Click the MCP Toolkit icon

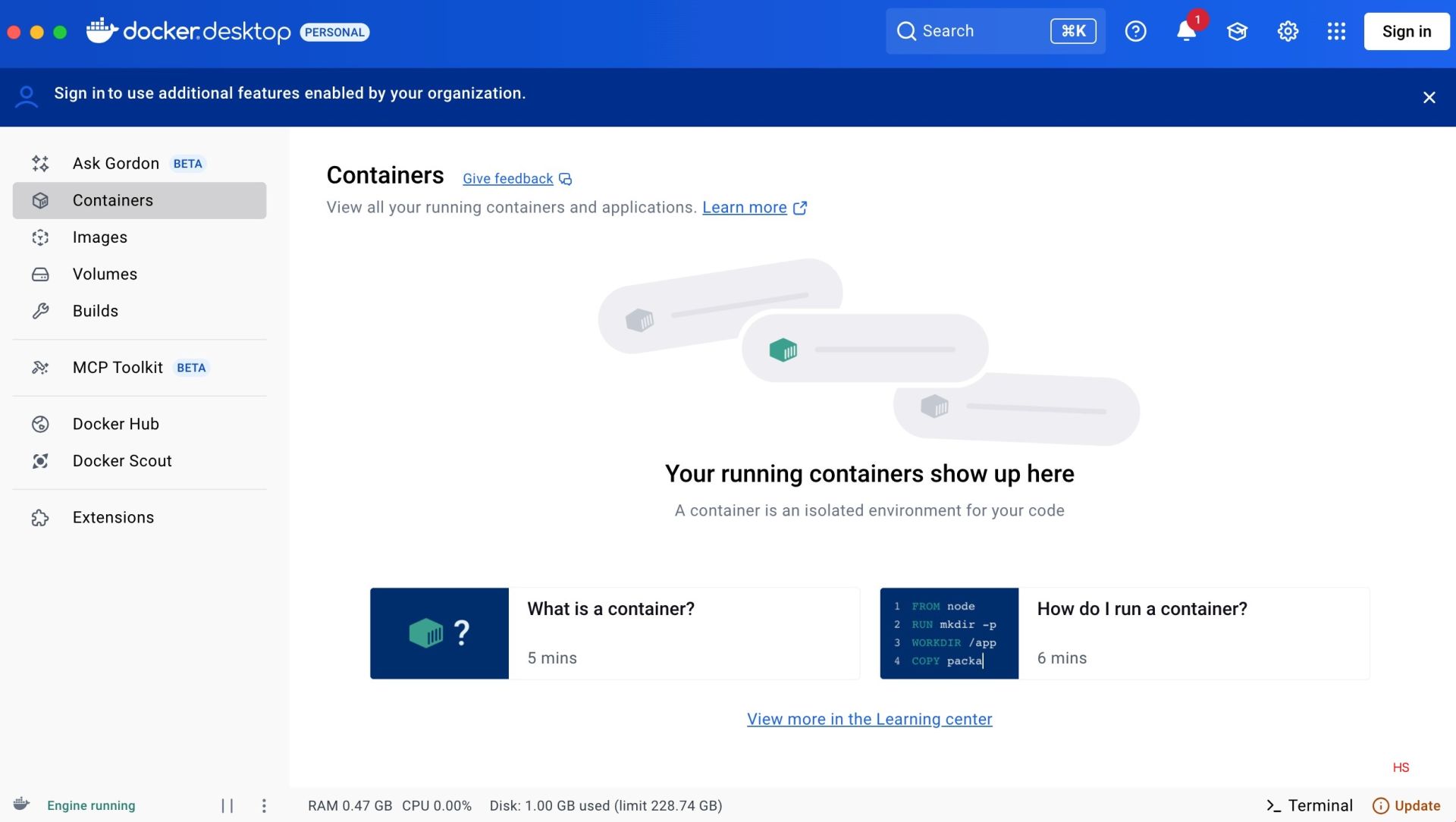click(40, 368)
